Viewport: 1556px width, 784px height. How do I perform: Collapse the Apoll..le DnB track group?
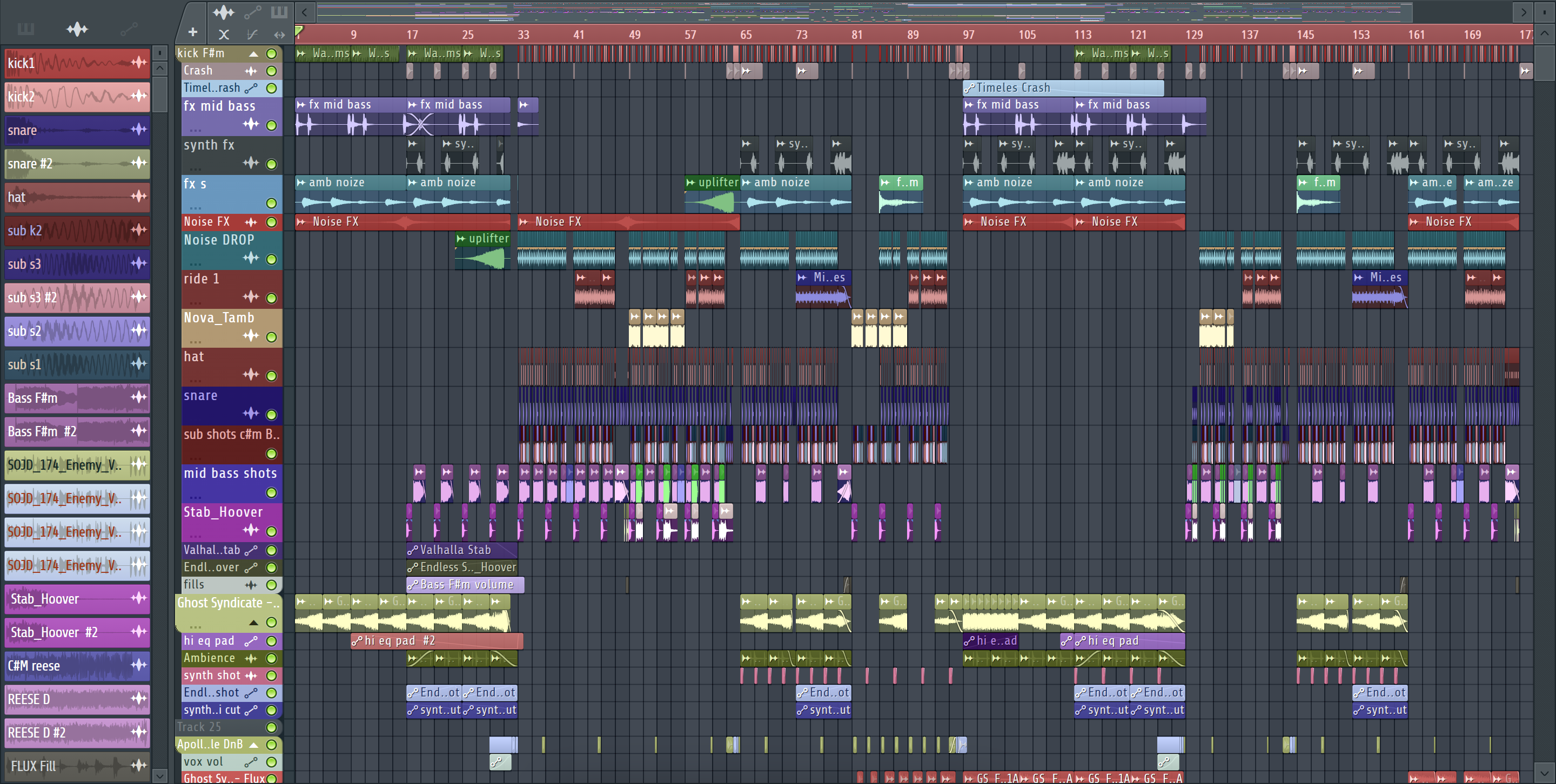tap(254, 745)
